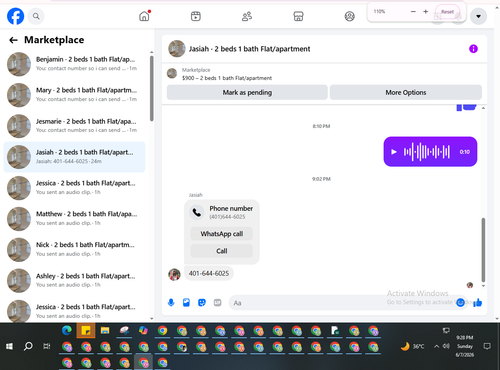The image size is (500, 370).
Task: Open More Options
Action: [406, 92]
